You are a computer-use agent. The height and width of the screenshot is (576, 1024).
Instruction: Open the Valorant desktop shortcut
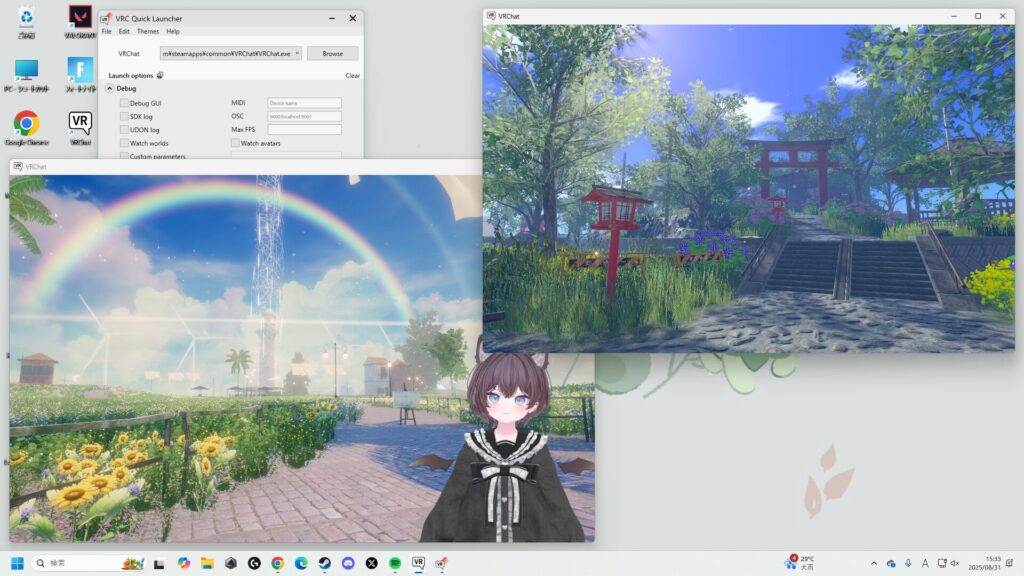click(x=80, y=18)
